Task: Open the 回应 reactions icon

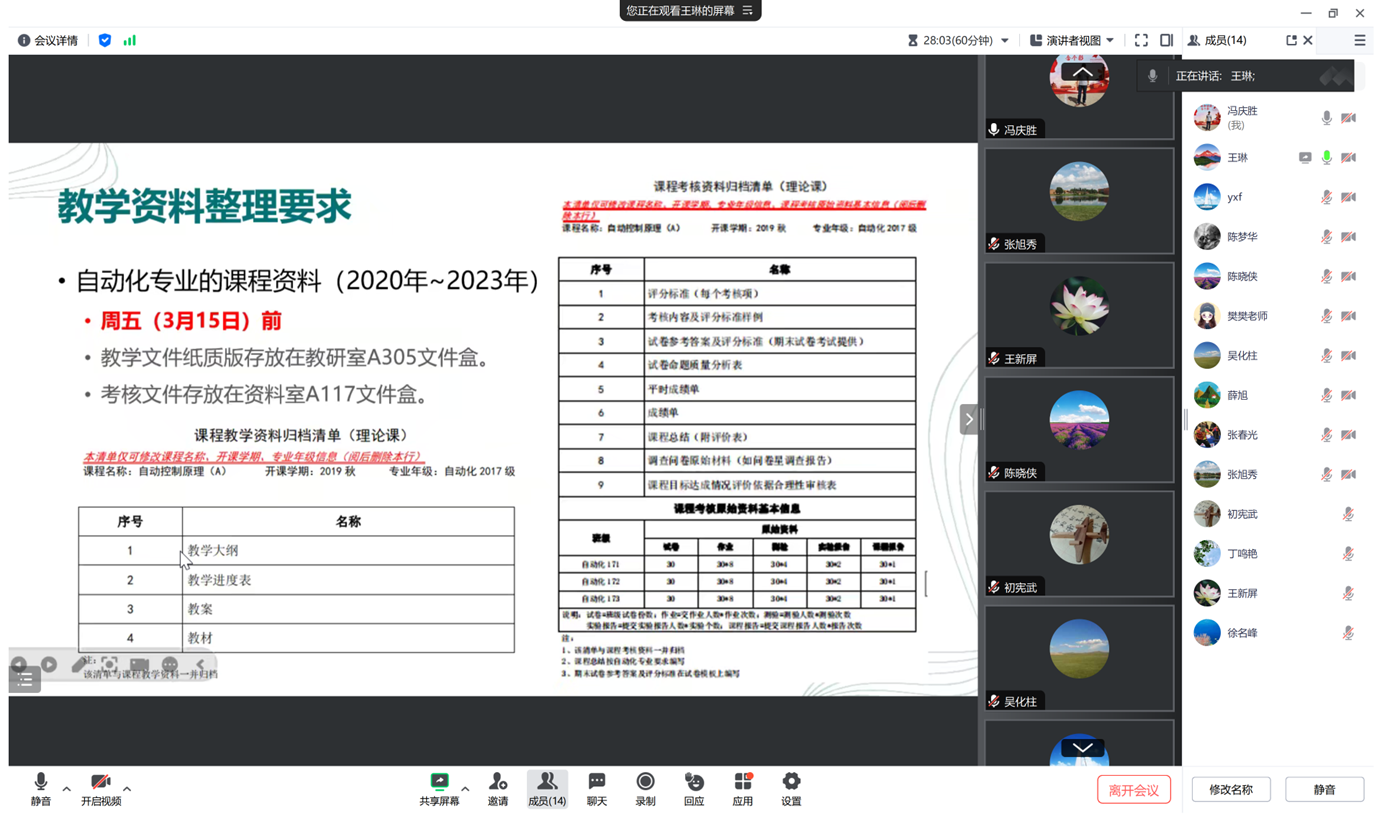Action: click(x=694, y=787)
